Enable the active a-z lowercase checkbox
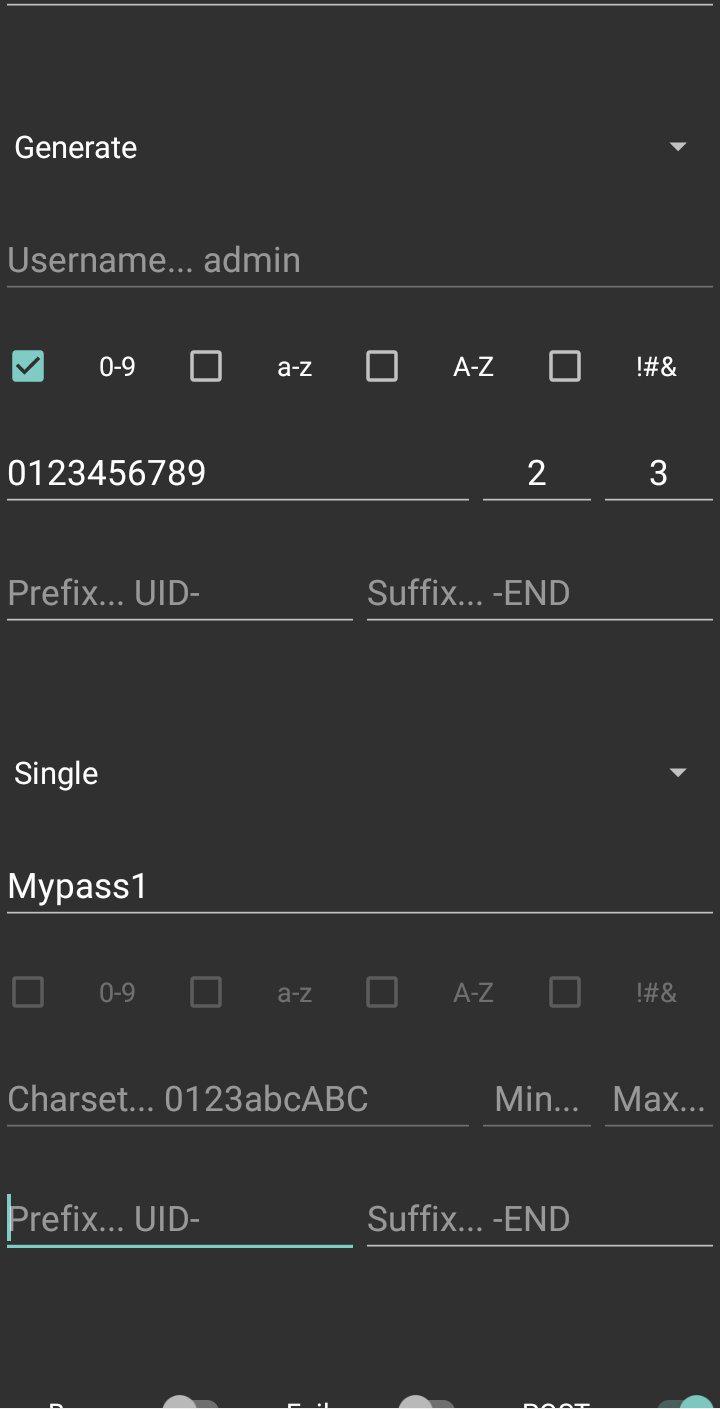This screenshot has width=720, height=1409. click(x=206, y=366)
